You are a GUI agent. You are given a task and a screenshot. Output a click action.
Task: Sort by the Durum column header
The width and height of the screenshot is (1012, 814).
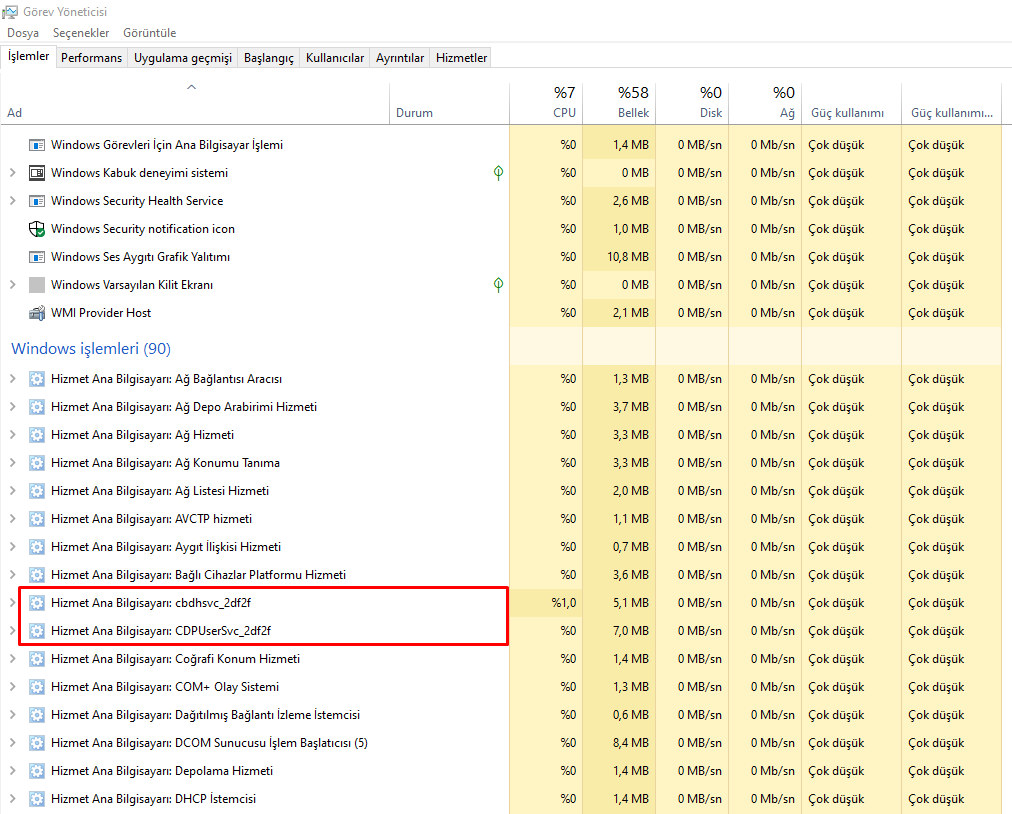(x=449, y=103)
